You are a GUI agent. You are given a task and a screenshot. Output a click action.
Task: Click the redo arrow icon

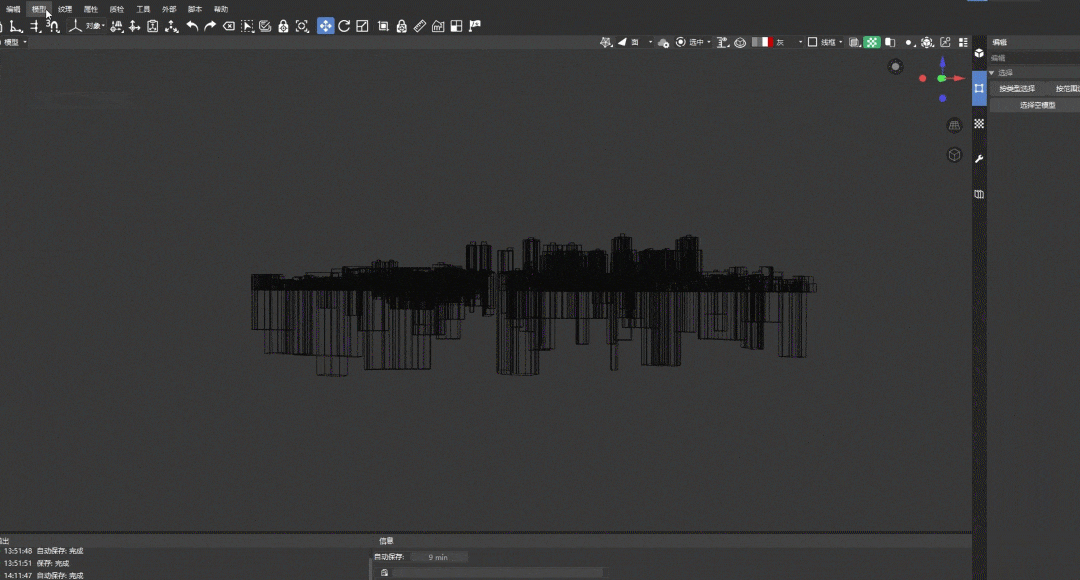coord(210,26)
